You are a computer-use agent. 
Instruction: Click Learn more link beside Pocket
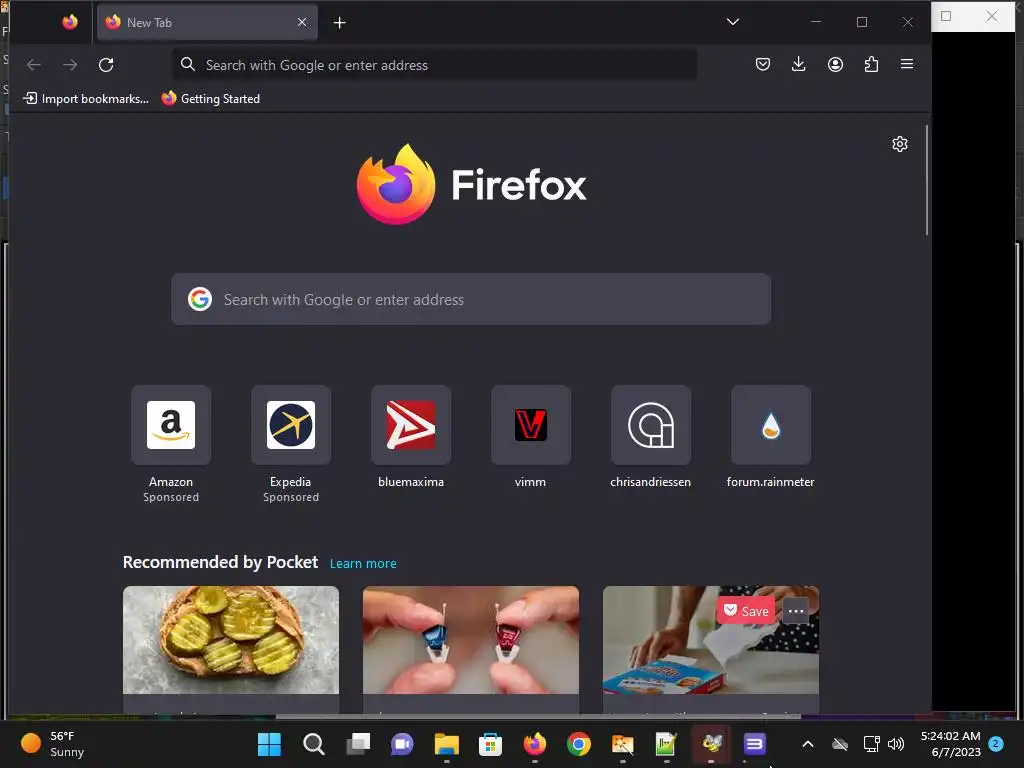[363, 563]
